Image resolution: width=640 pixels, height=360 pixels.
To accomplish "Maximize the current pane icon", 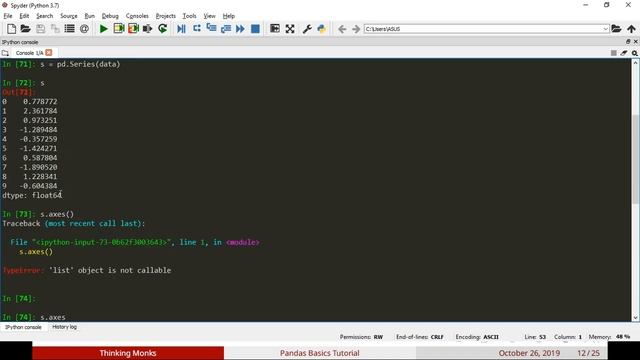I will pyautogui.click(x=275, y=29).
